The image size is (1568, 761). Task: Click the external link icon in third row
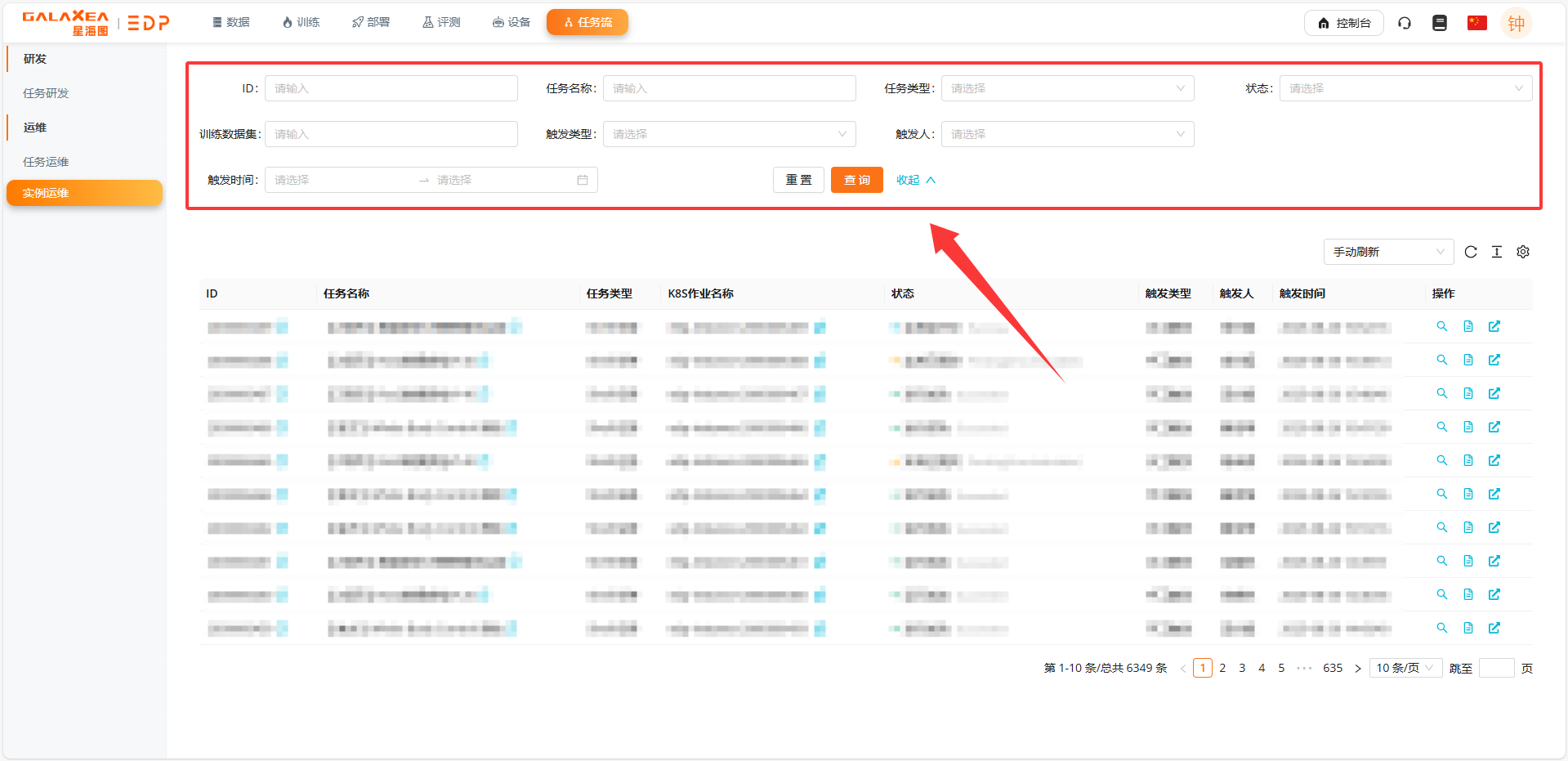click(x=1494, y=393)
